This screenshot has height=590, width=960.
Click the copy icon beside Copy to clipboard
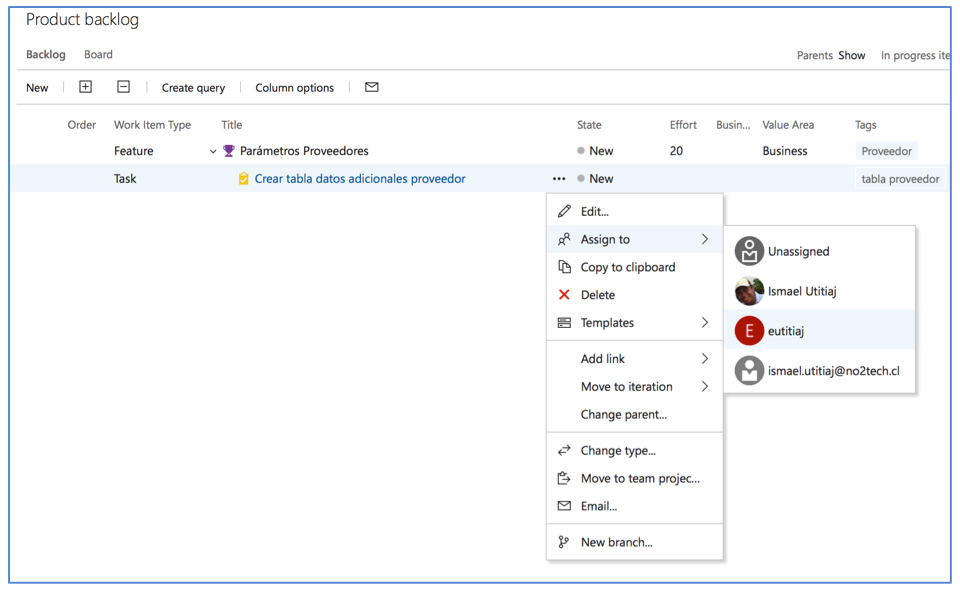pos(564,267)
